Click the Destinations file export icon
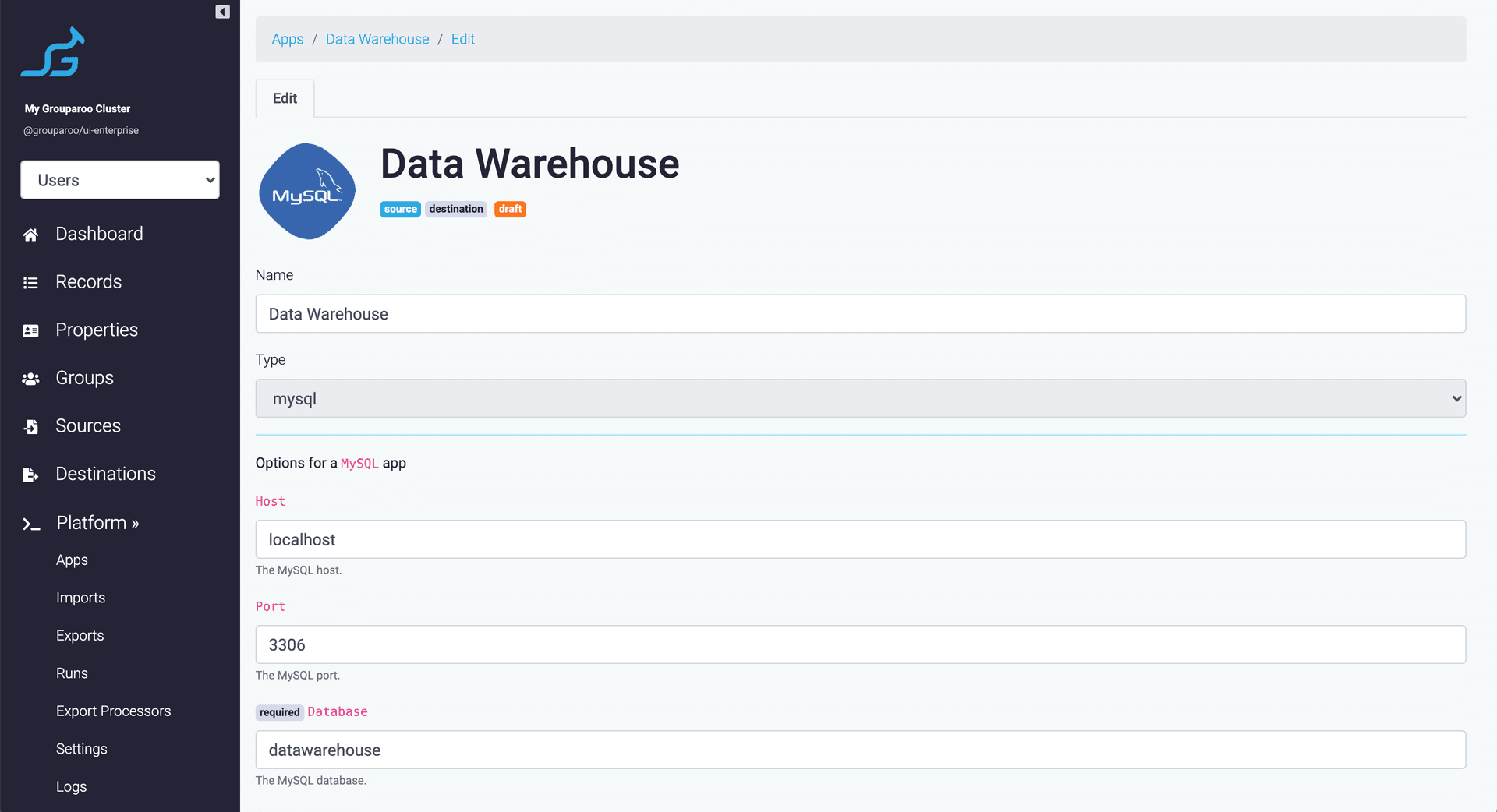 [30, 475]
